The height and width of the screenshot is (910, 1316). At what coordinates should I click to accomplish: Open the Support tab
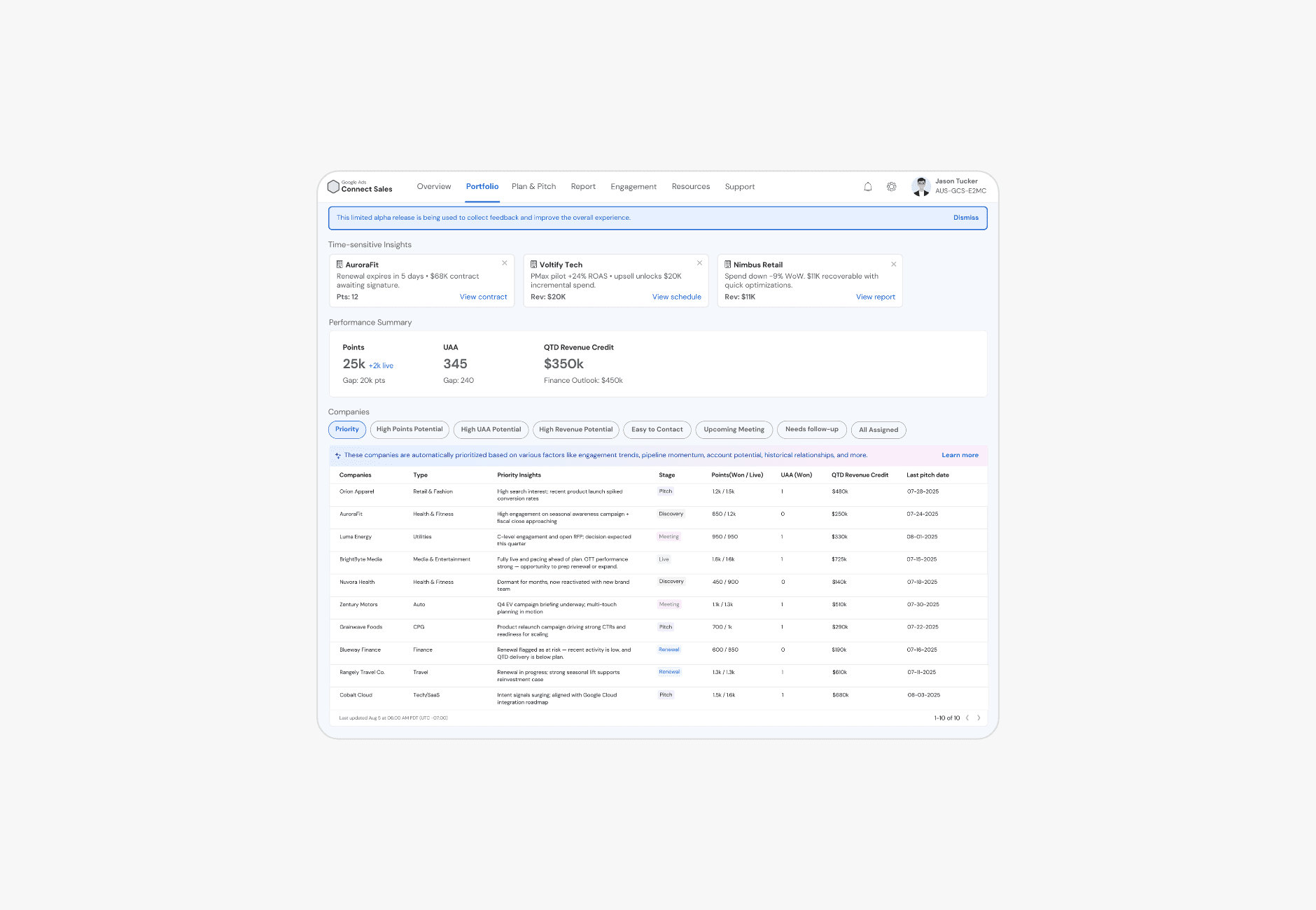(740, 187)
